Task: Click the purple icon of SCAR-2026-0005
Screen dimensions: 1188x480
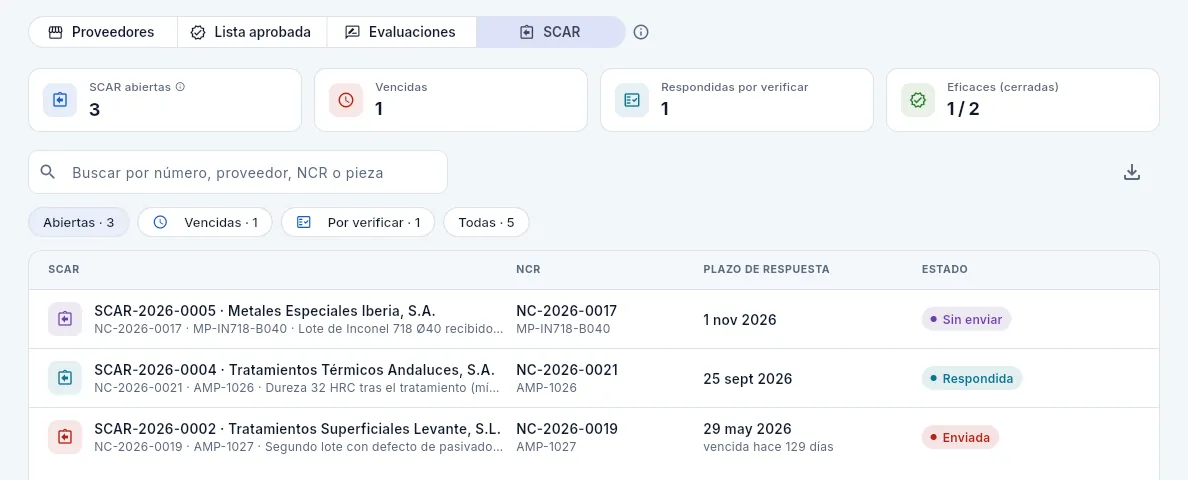Action: (x=64, y=319)
